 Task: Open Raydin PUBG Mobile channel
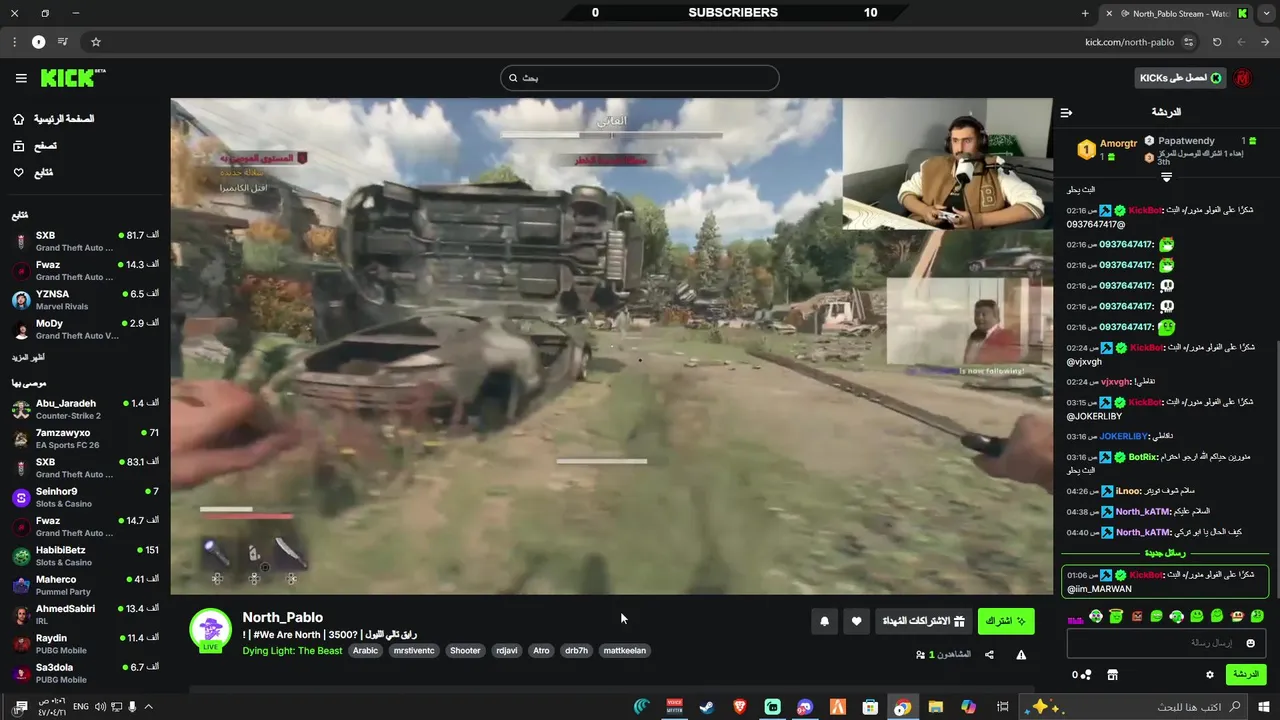point(85,643)
